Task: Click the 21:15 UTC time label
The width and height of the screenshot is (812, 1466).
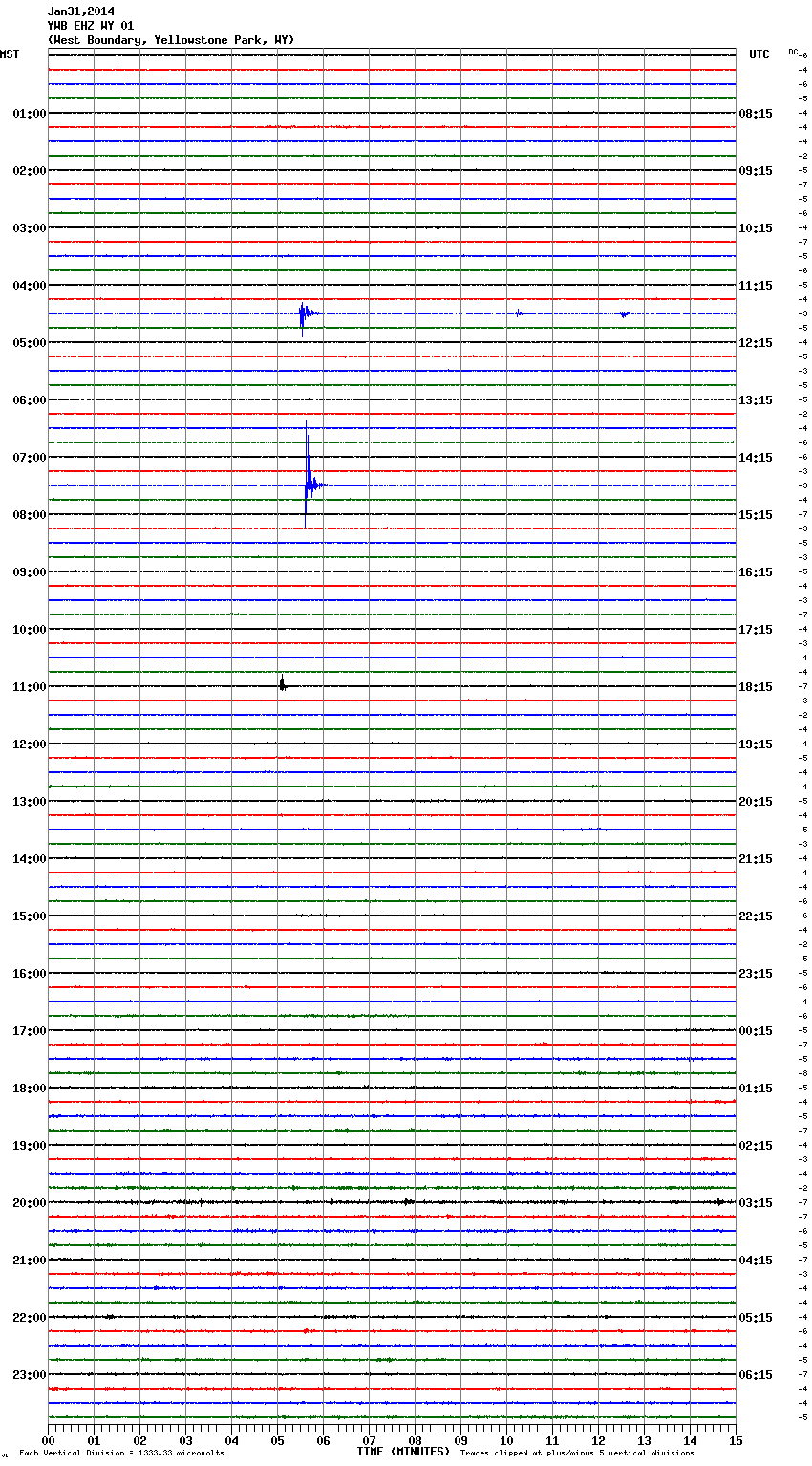Action: click(x=756, y=859)
